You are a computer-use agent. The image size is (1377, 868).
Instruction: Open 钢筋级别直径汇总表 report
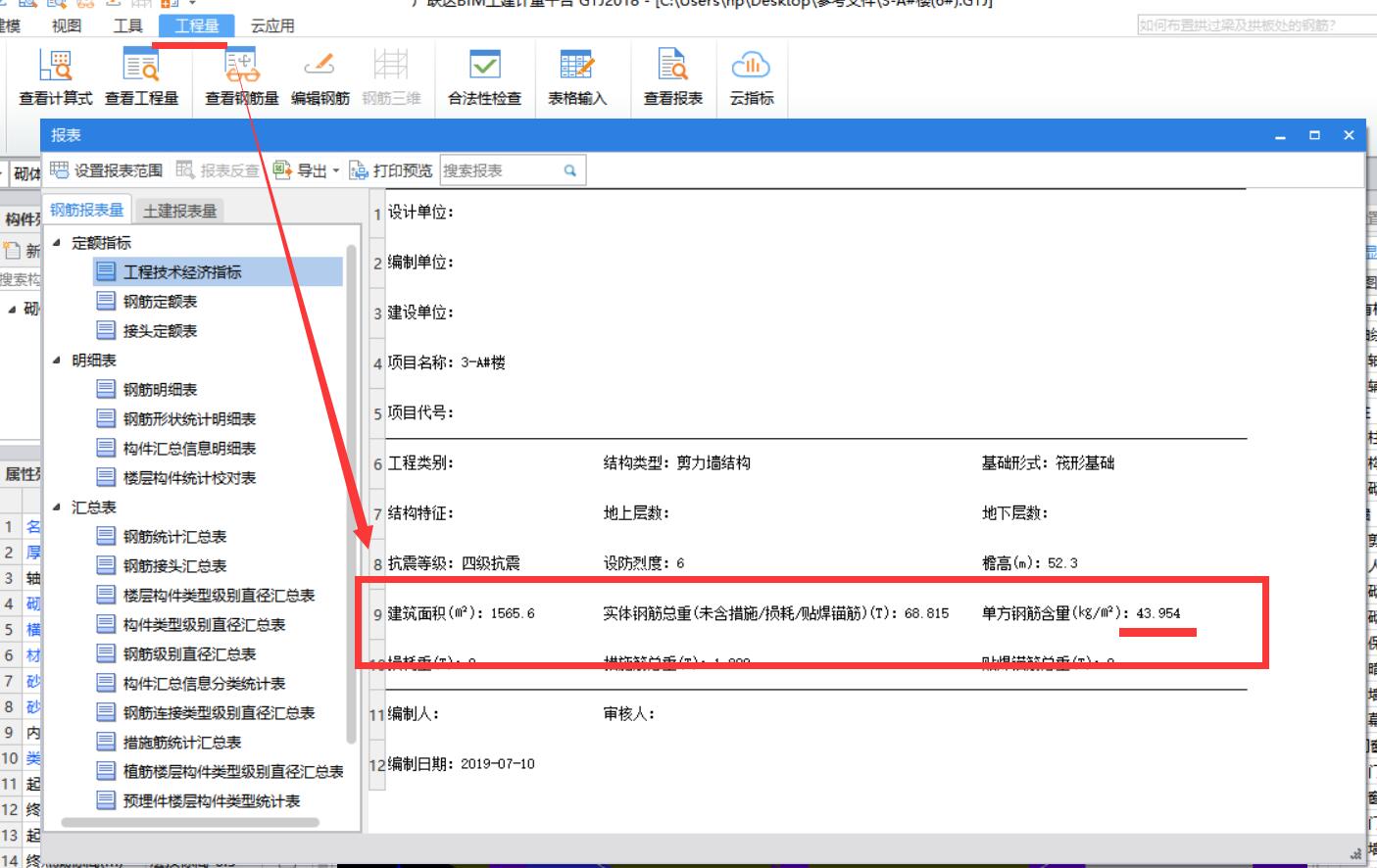coord(176,653)
